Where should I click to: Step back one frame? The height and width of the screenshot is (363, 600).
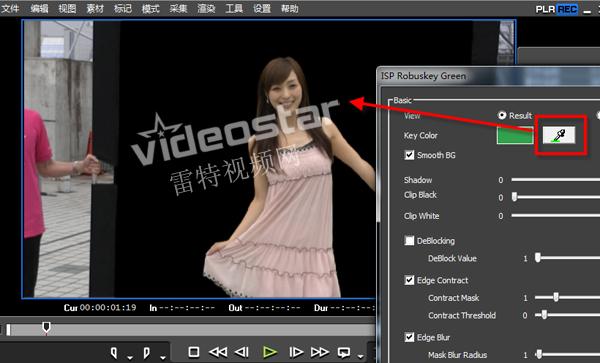242,352
